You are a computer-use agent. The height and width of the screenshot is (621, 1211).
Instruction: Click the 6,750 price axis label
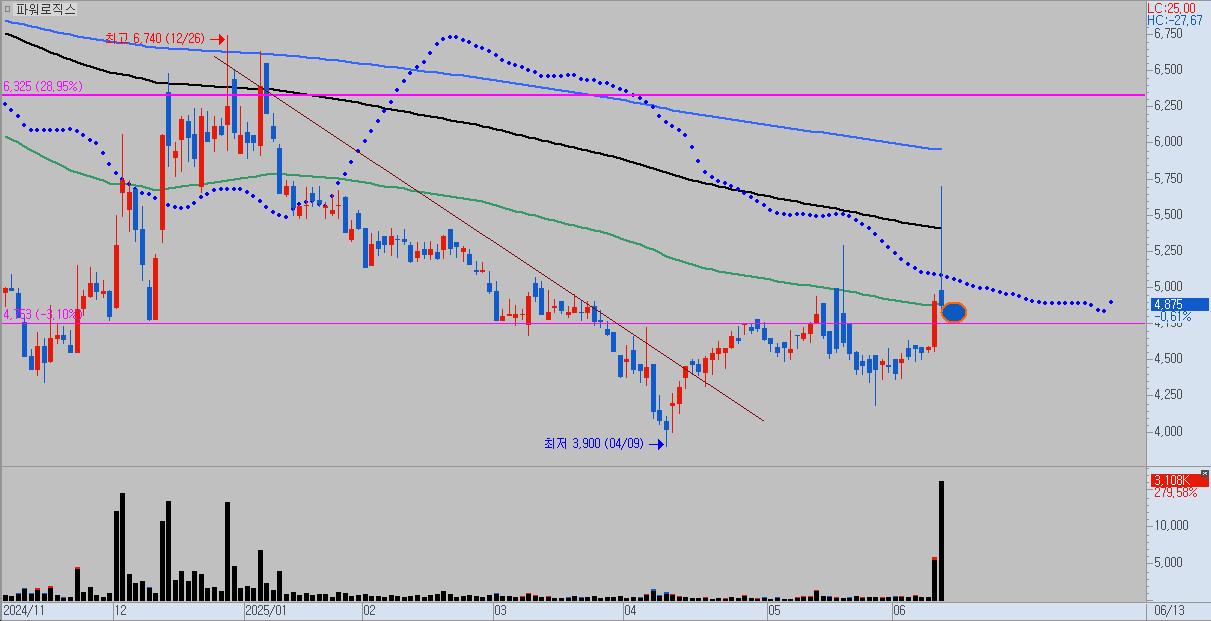point(1168,33)
